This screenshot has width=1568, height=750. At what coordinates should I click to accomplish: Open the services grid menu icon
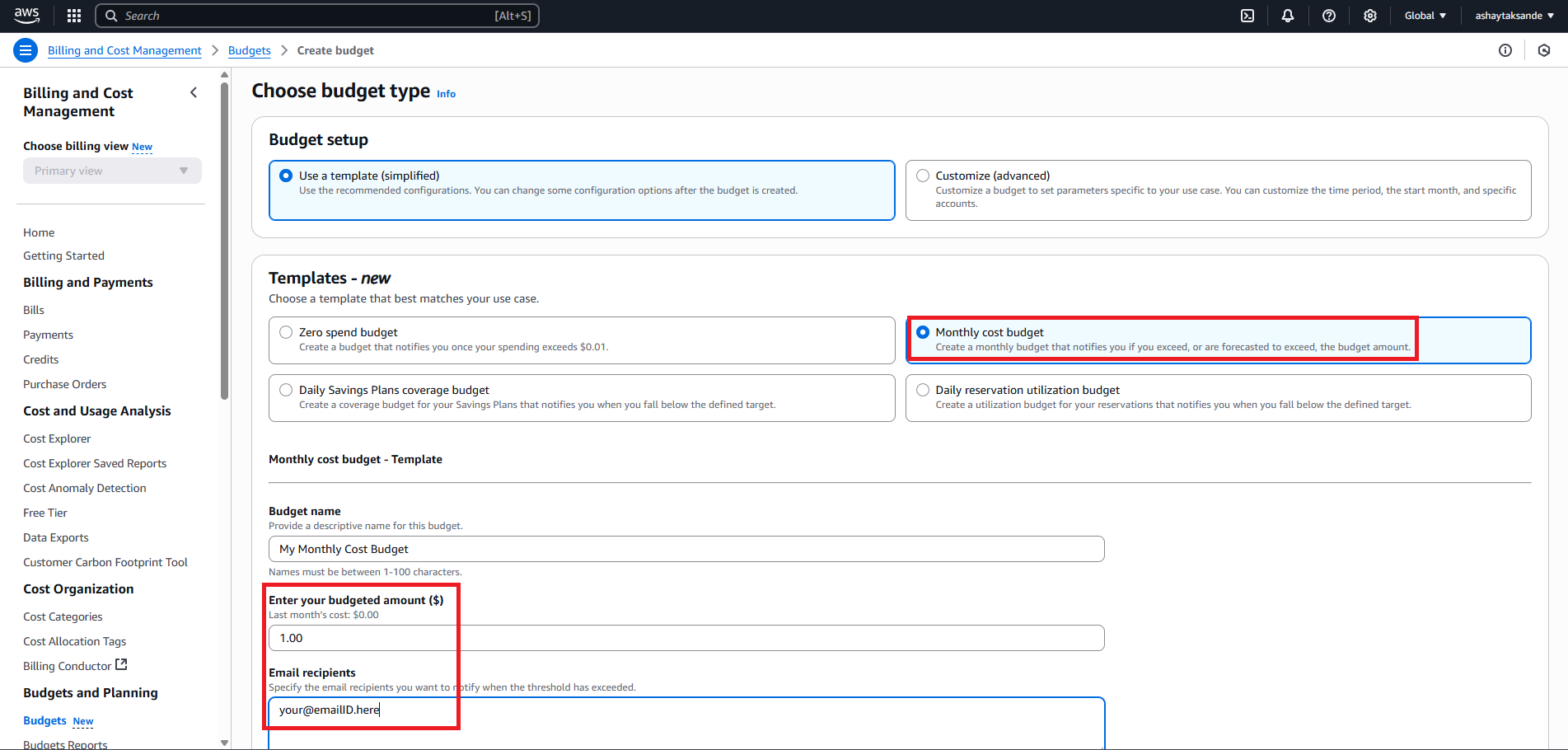pyautogui.click(x=74, y=16)
